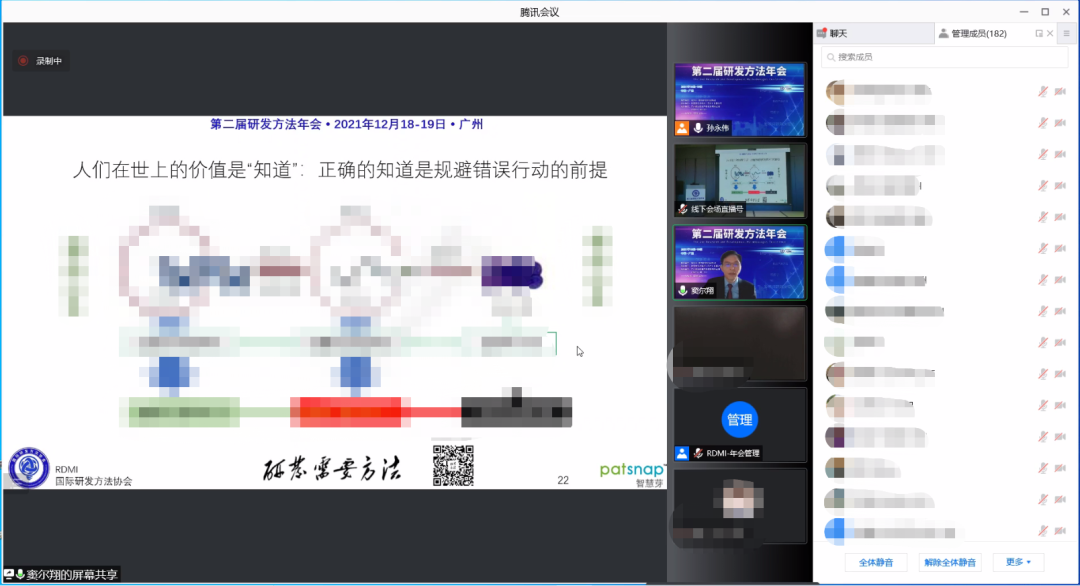The height and width of the screenshot is (586, 1080).
Task: Click the 录制中 recording indicator
Action: pyautogui.click(x=40, y=61)
